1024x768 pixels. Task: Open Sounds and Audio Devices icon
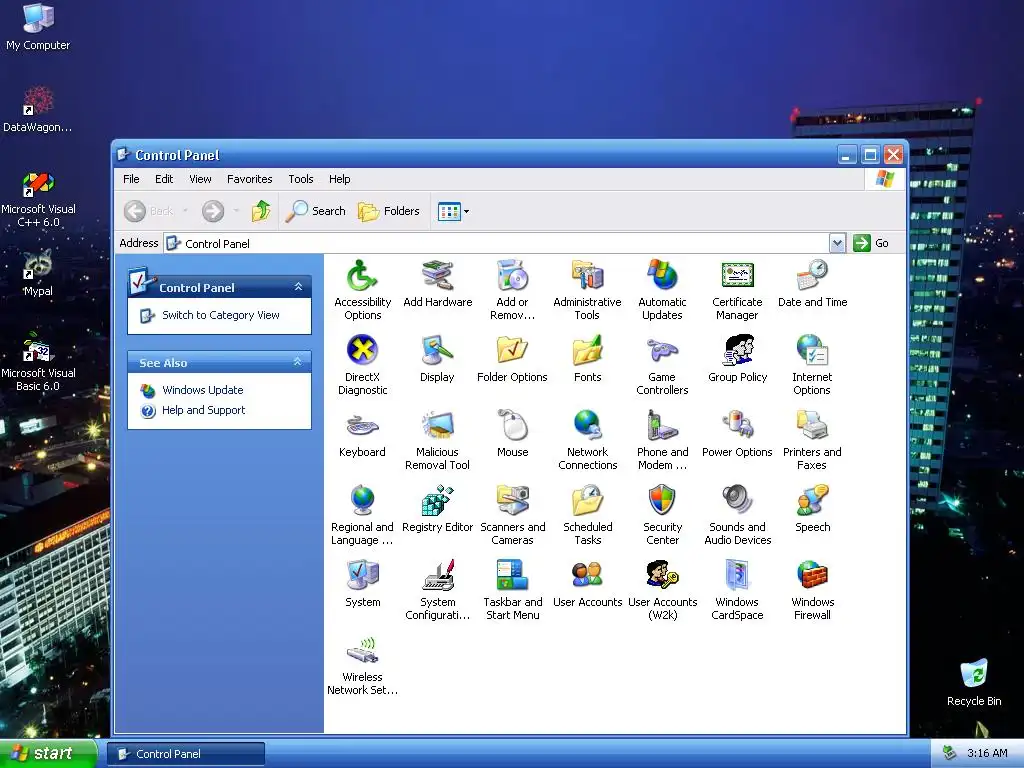tap(737, 515)
